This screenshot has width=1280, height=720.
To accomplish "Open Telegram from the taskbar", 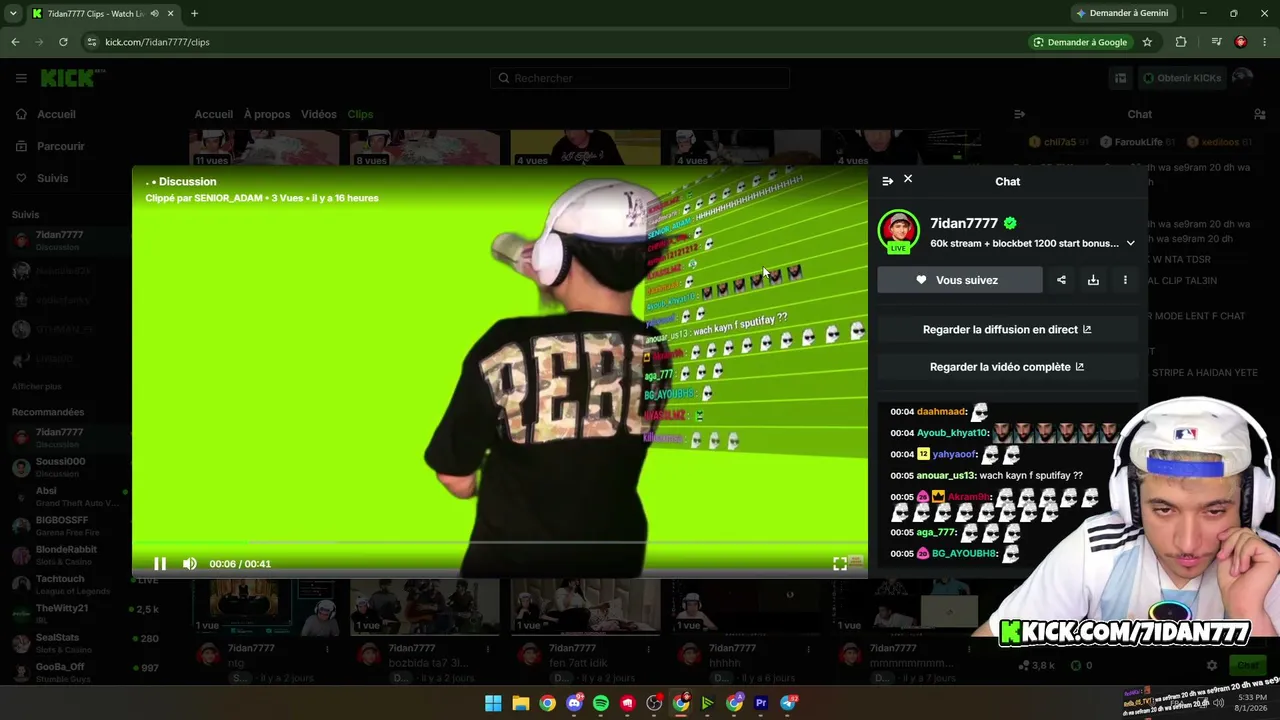I will click(788, 703).
